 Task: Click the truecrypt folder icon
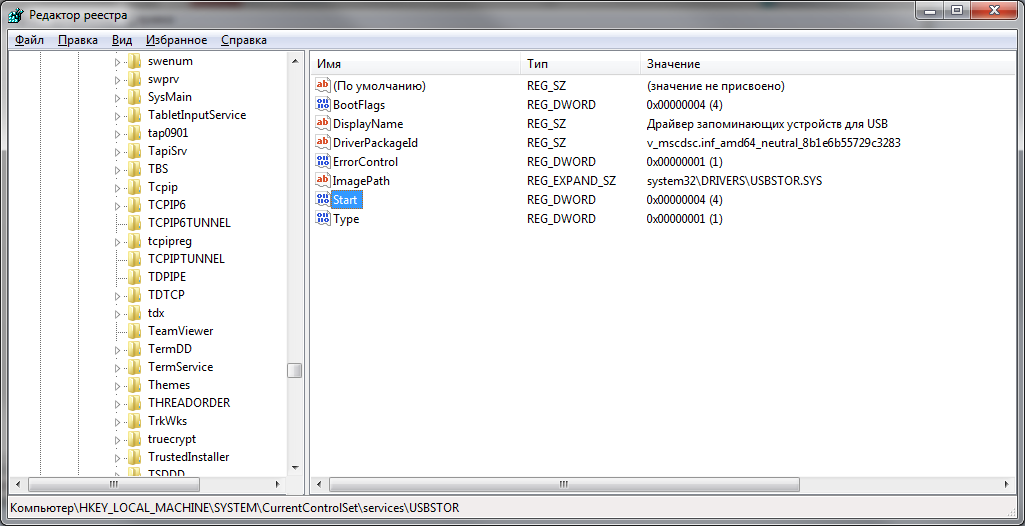coord(135,438)
